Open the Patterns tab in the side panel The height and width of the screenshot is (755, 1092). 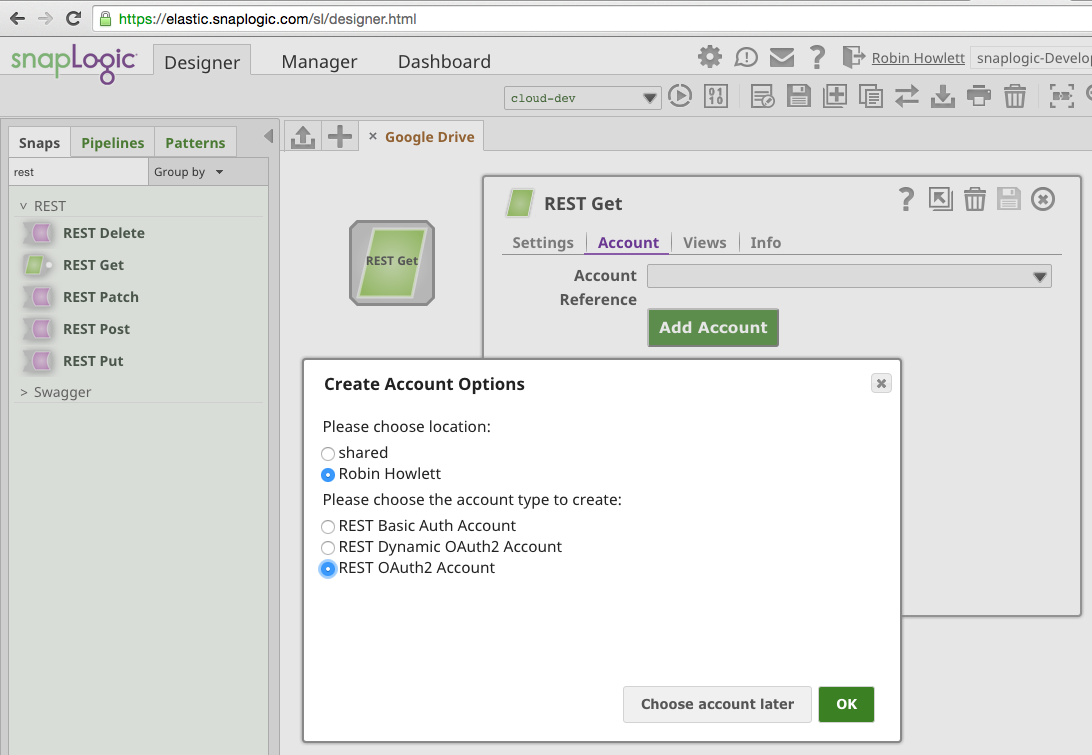[x=195, y=143]
